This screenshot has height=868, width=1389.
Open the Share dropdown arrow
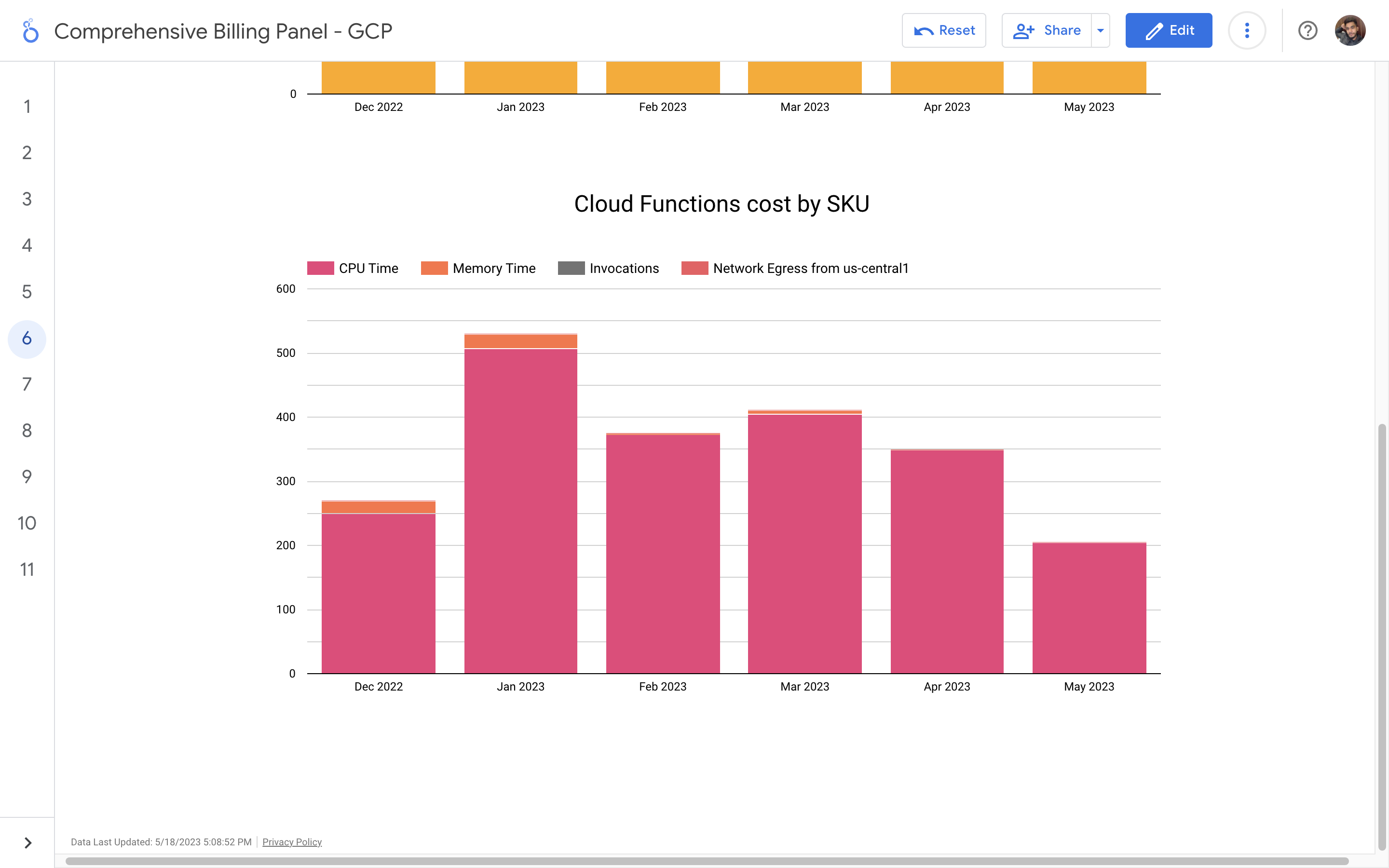coord(1100,30)
